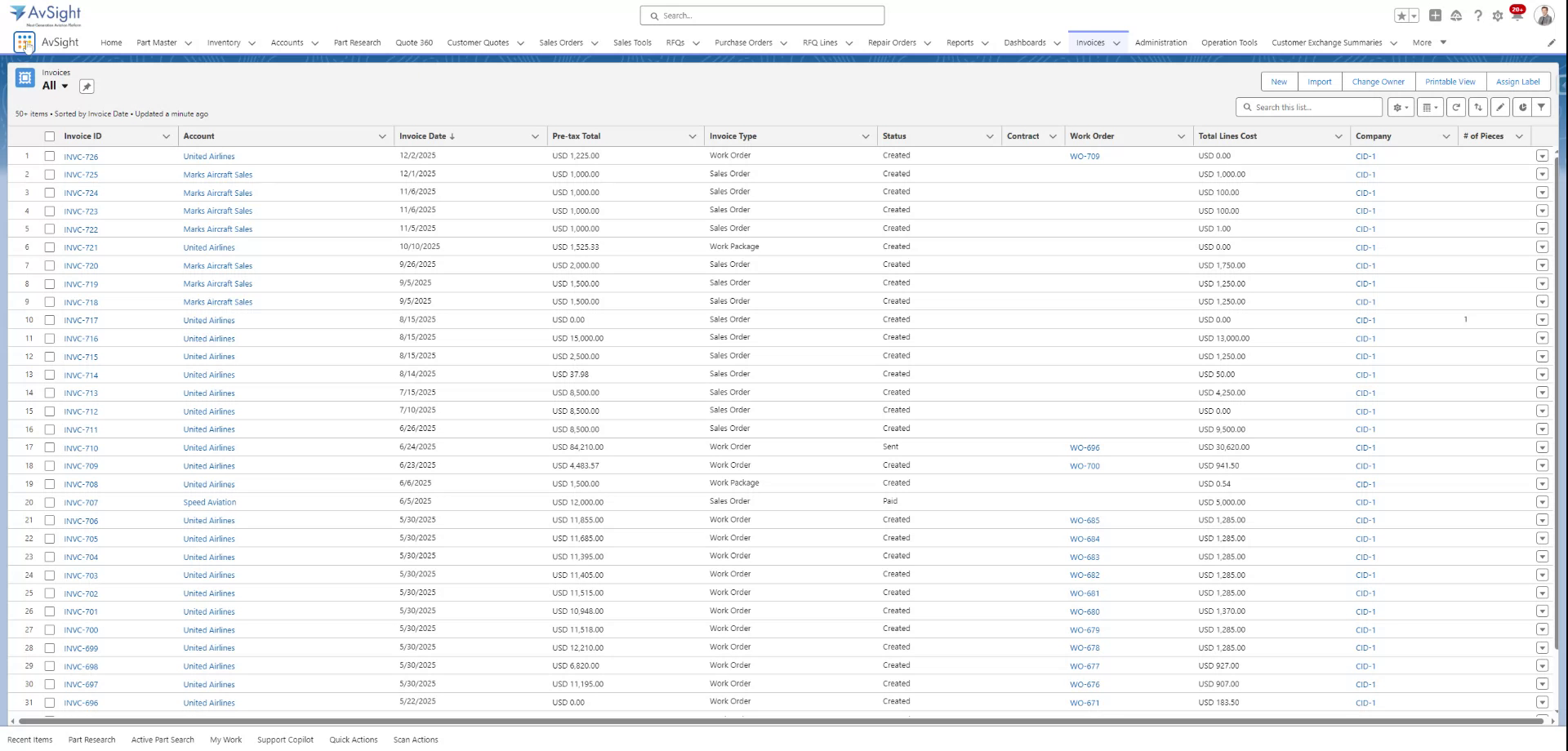Check the checkbox for INVC-726
The image size is (1568, 751).
tap(50, 156)
